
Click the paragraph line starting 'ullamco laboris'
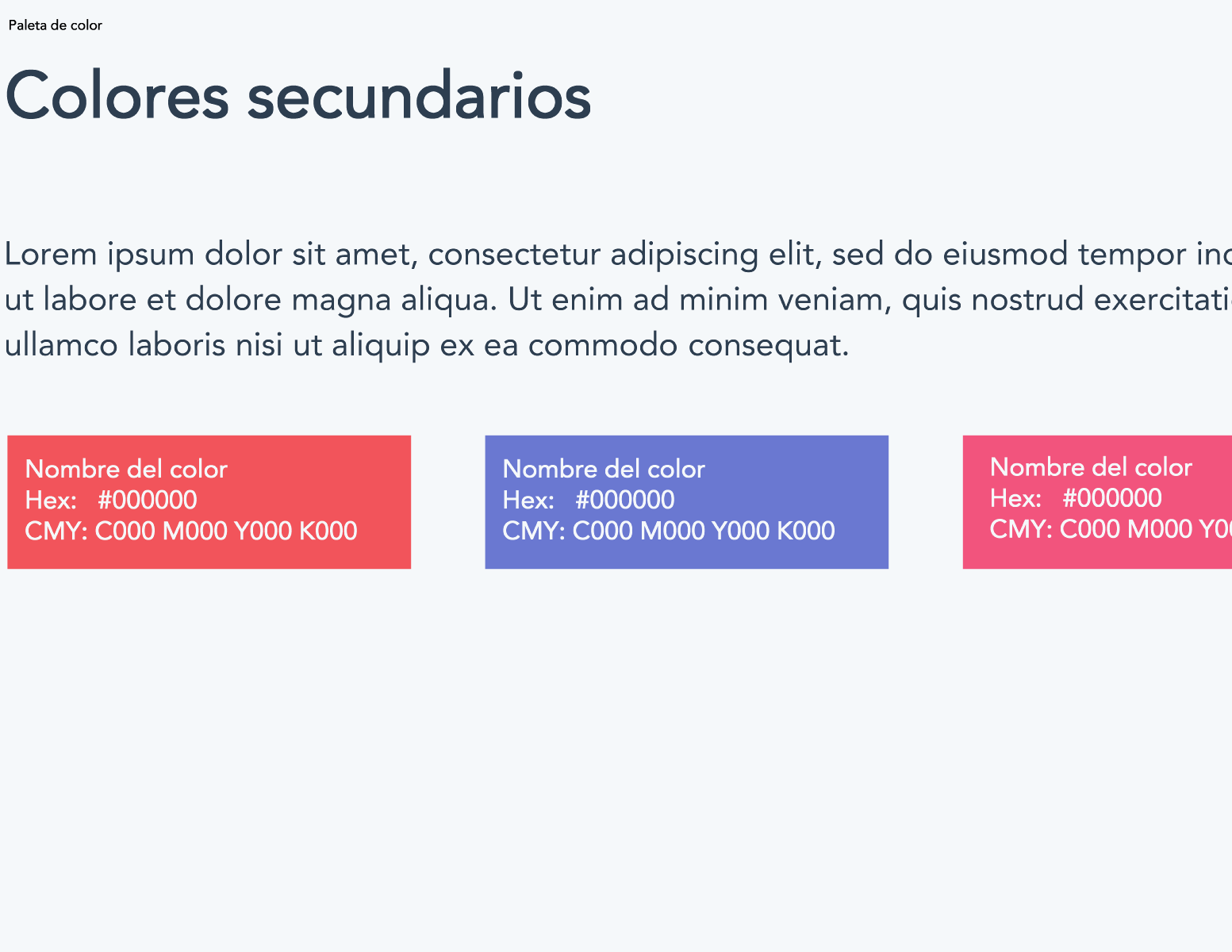[x=427, y=345]
